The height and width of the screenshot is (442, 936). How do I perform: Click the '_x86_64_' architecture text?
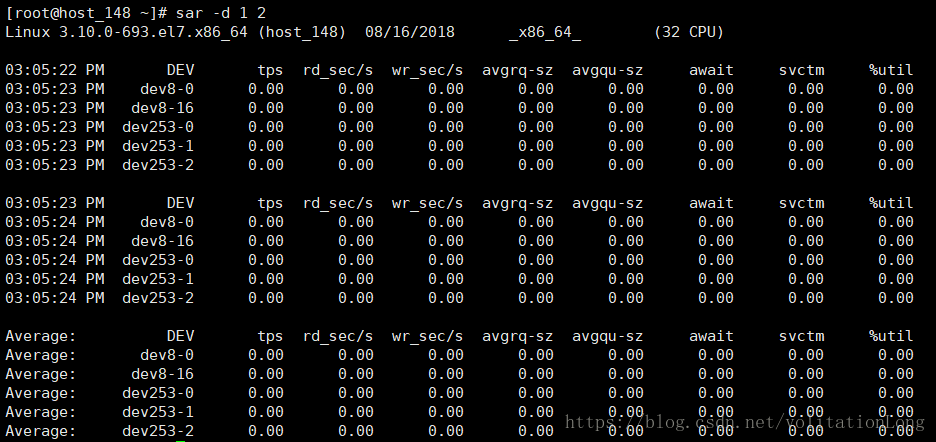pos(544,32)
